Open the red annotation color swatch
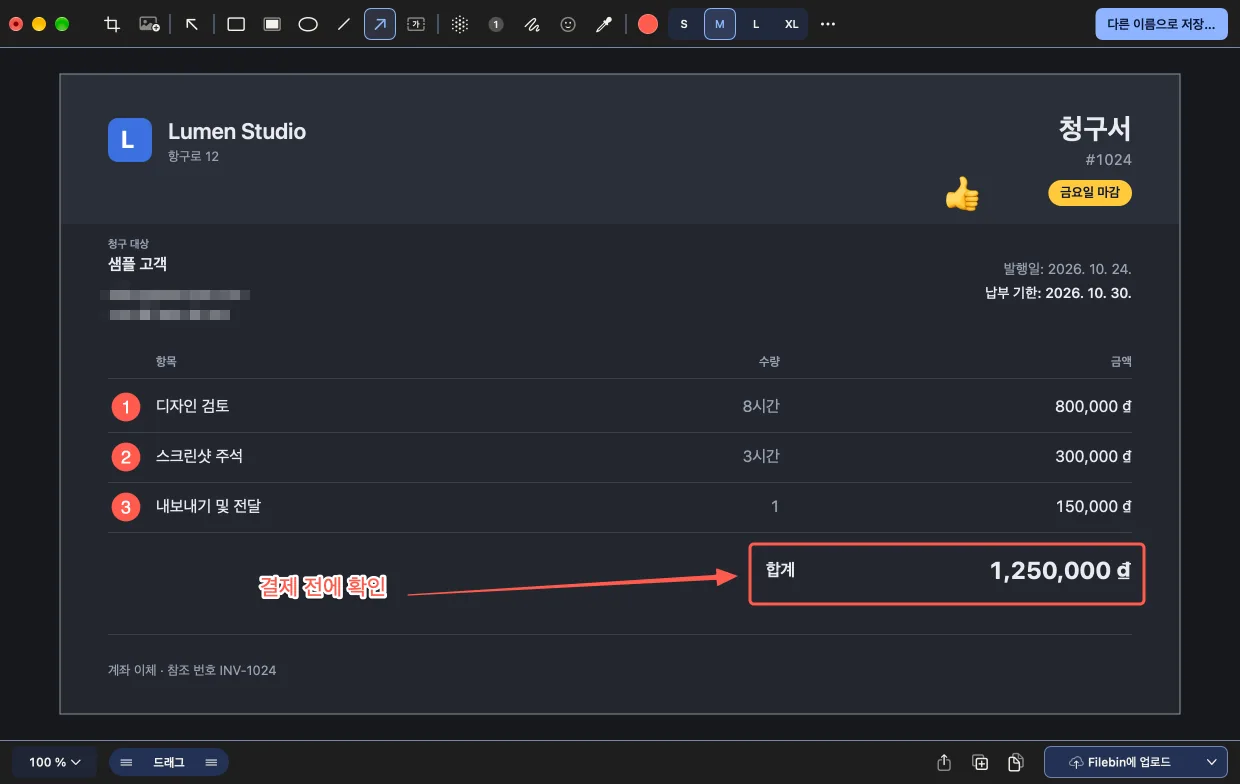The image size is (1240, 784). [x=648, y=24]
